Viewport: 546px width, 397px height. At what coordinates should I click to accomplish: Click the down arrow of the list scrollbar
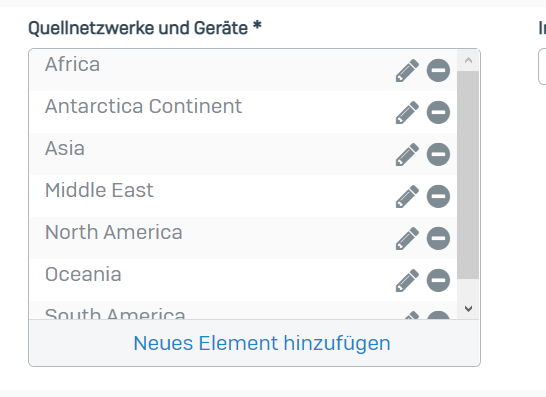[468, 308]
